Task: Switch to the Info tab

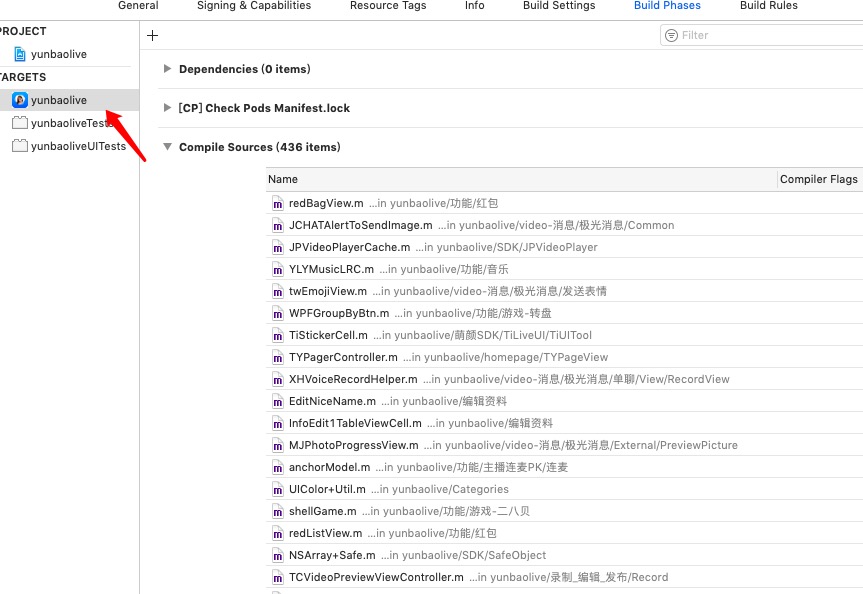Action: pyautogui.click(x=474, y=6)
